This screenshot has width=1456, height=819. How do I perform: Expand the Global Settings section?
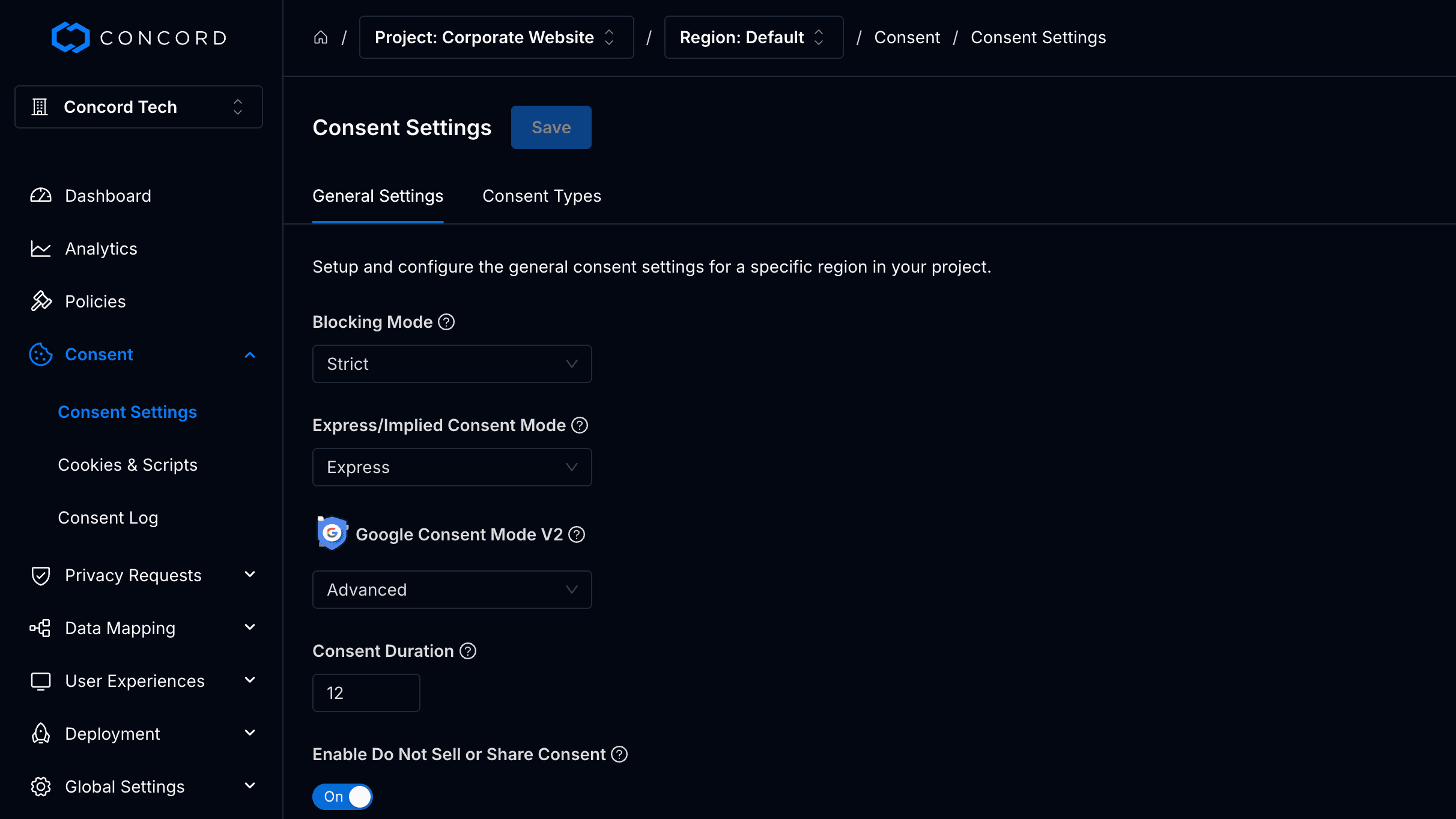pos(250,786)
